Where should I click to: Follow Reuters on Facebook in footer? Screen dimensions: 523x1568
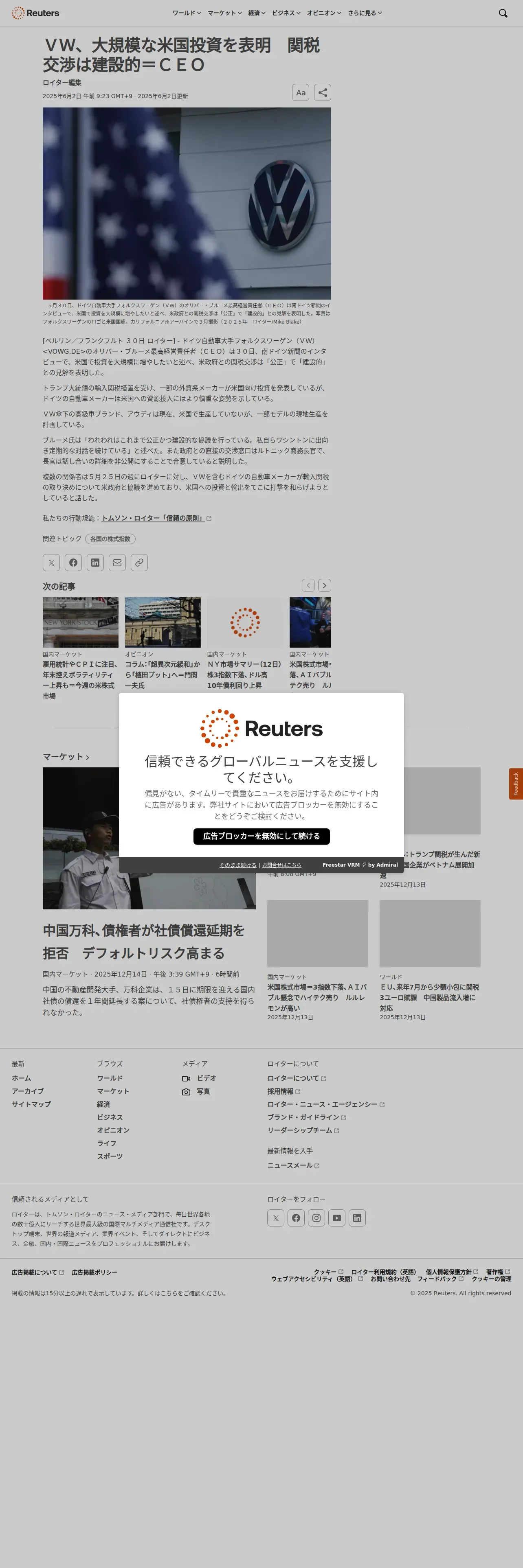pyautogui.click(x=296, y=1218)
